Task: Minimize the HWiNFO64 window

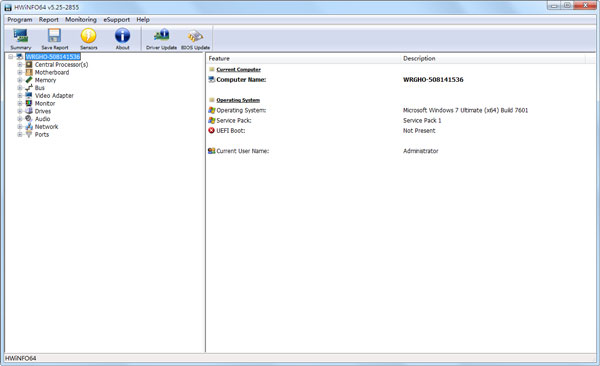Action: coord(554,6)
